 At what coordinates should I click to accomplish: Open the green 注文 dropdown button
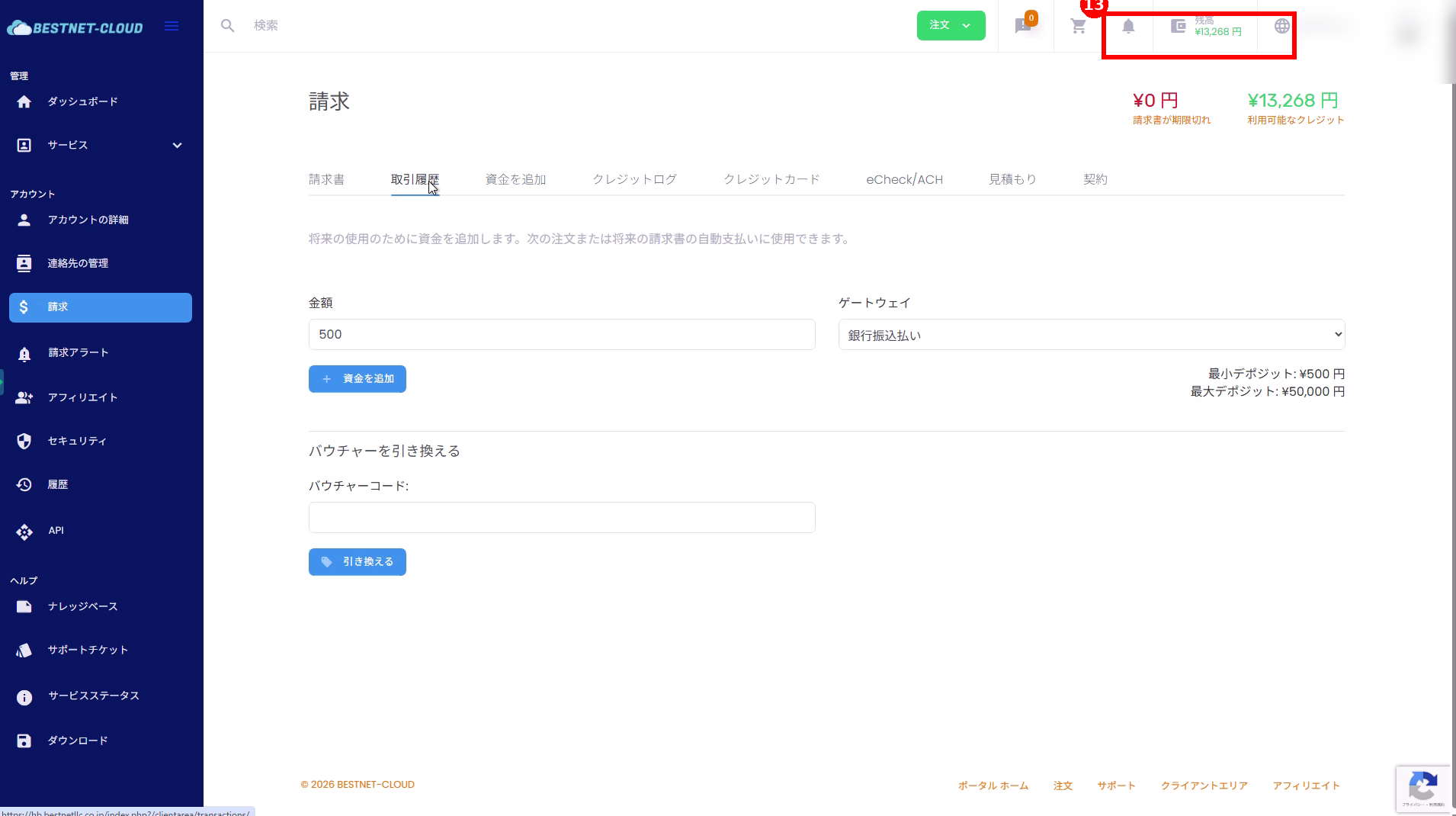(x=951, y=25)
